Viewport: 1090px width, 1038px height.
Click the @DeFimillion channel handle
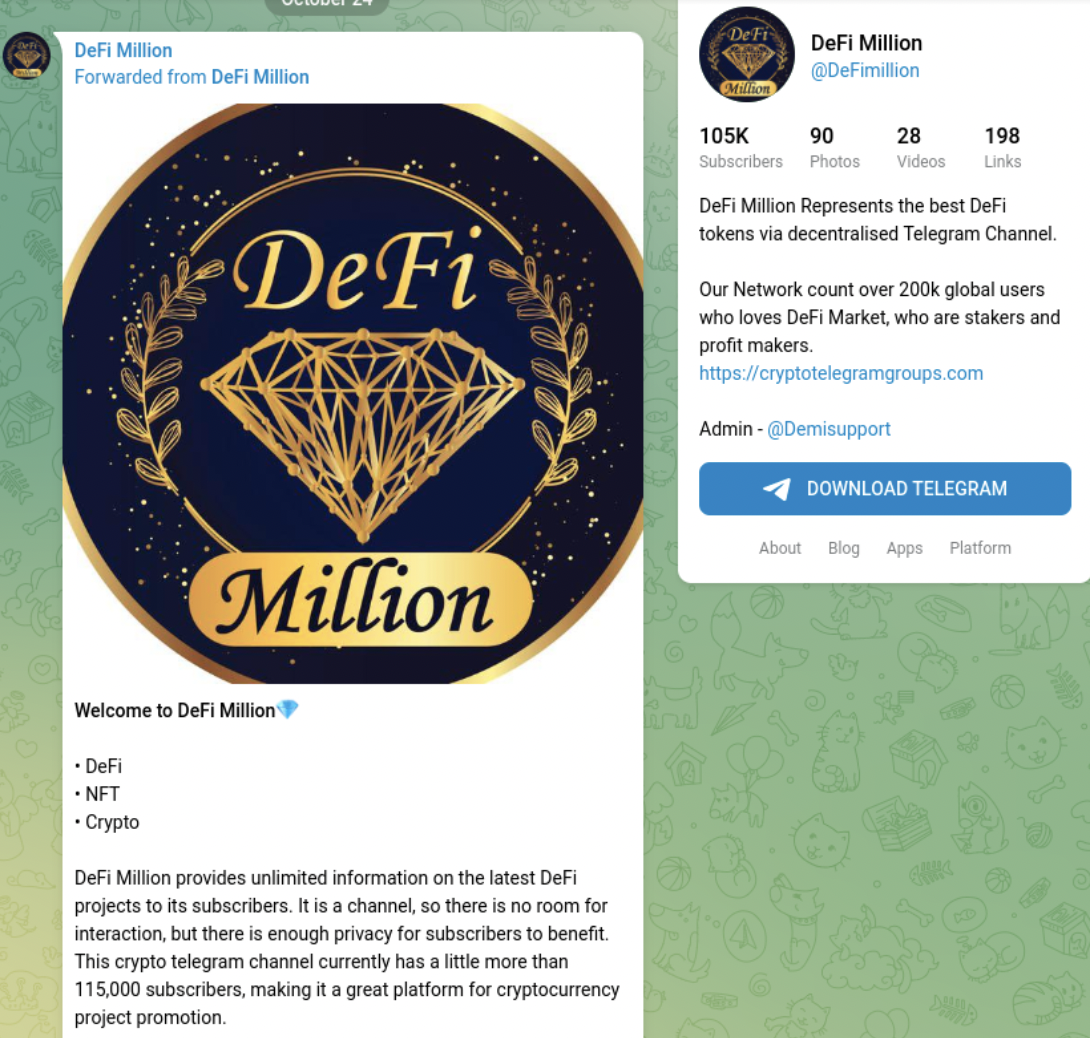coord(865,70)
